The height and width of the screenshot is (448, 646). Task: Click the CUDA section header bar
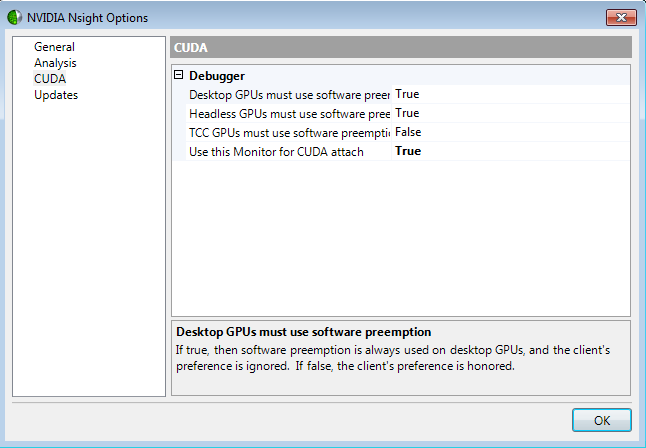tap(400, 47)
